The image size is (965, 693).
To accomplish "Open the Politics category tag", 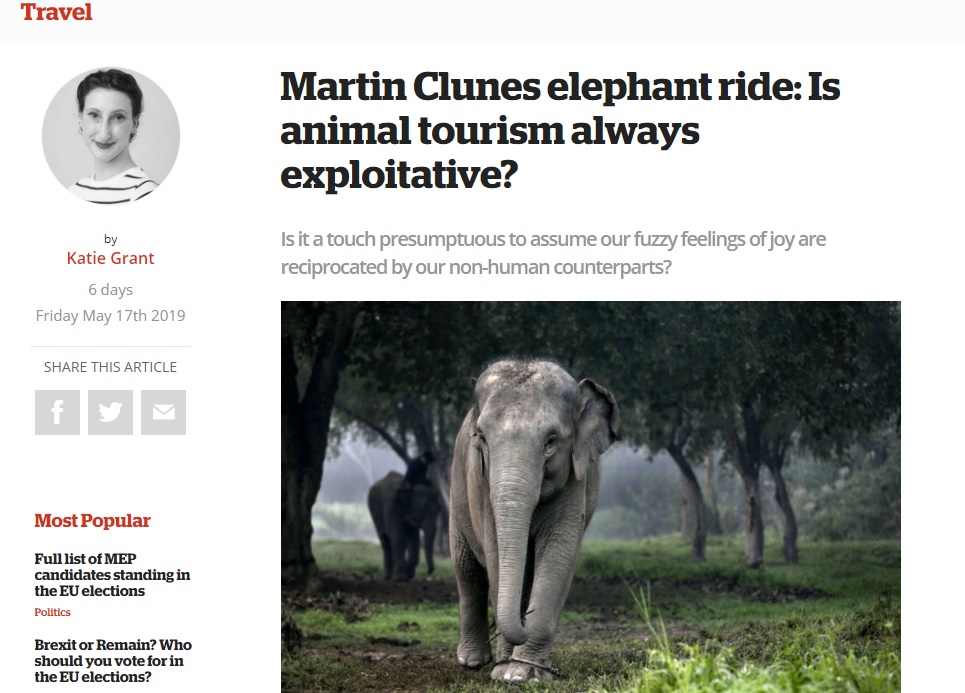I will (52, 612).
